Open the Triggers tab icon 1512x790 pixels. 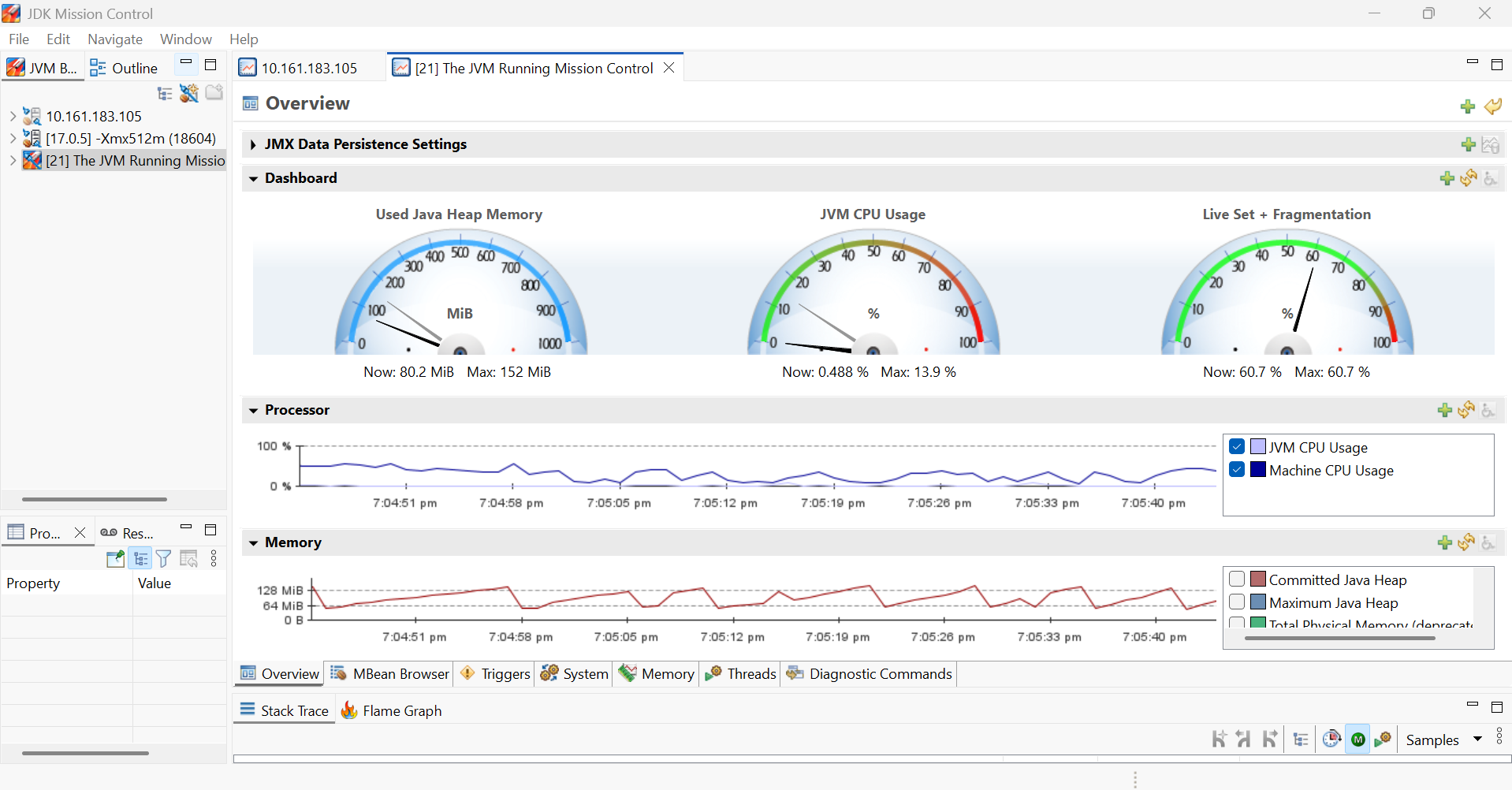pos(468,673)
